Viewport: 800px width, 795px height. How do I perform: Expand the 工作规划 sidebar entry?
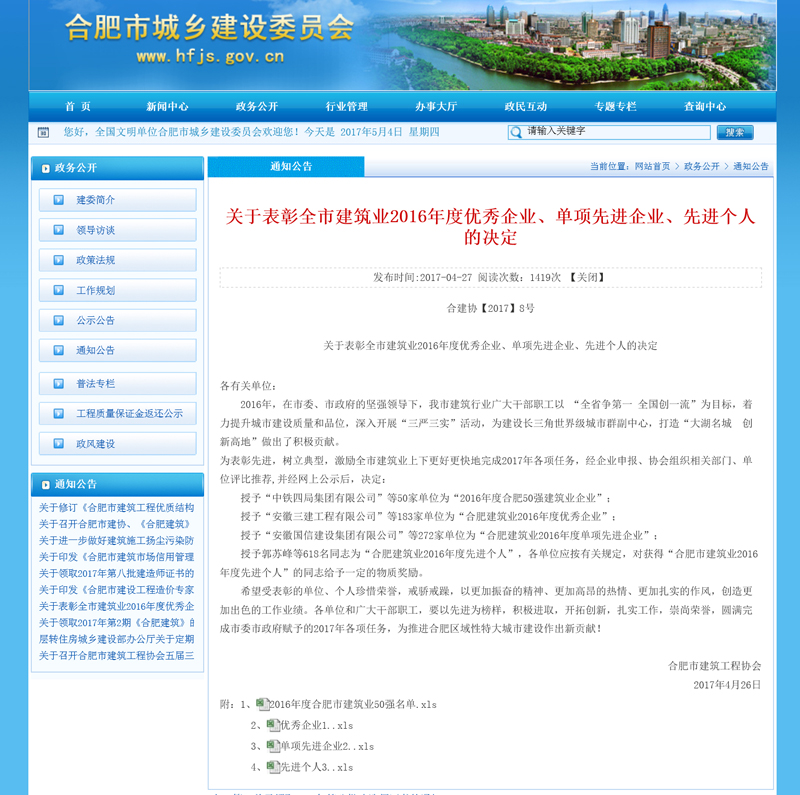click(x=96, y=290)
